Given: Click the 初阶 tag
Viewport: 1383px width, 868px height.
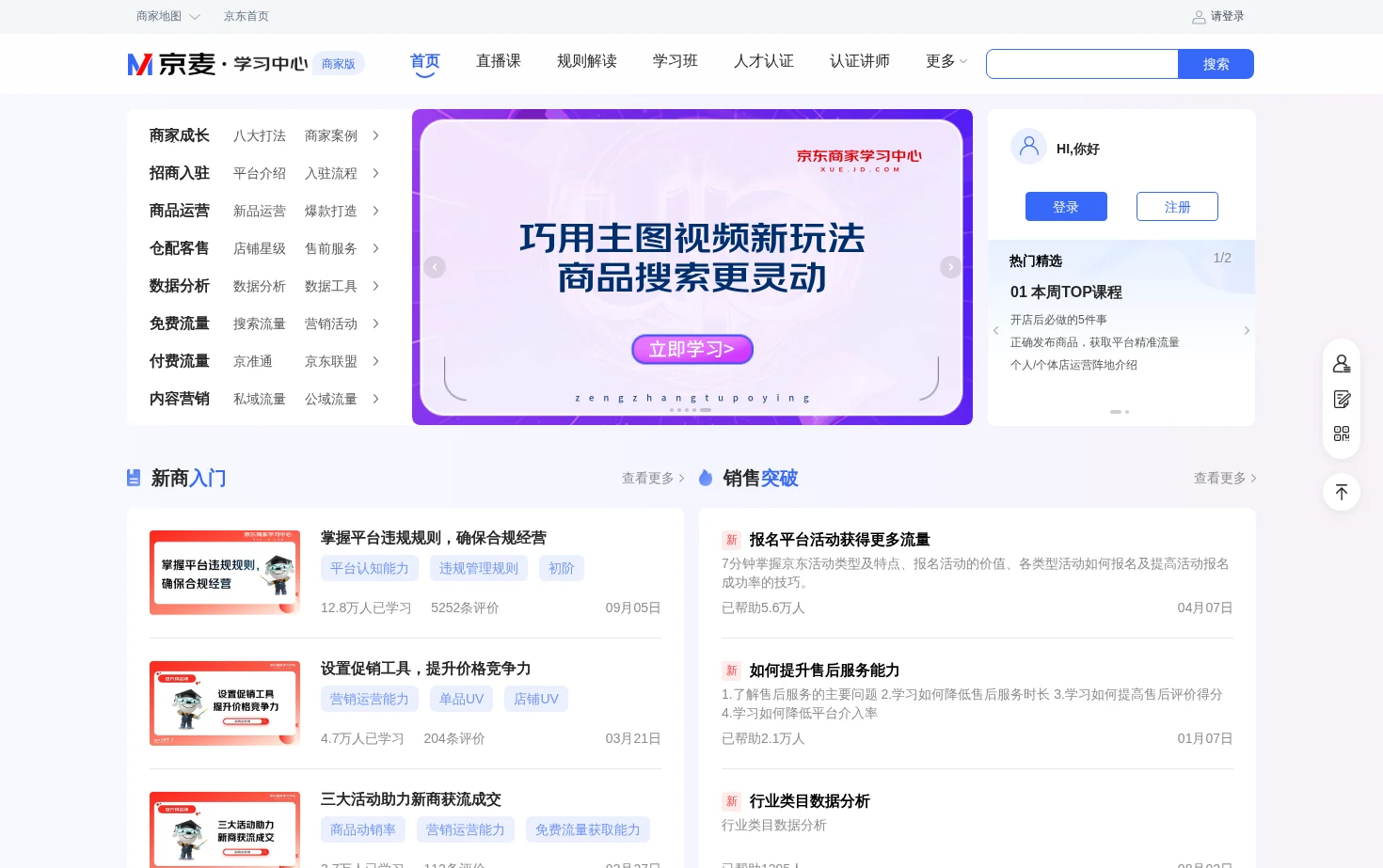Looking at the screenshot, I should click(x=562, y=568).
